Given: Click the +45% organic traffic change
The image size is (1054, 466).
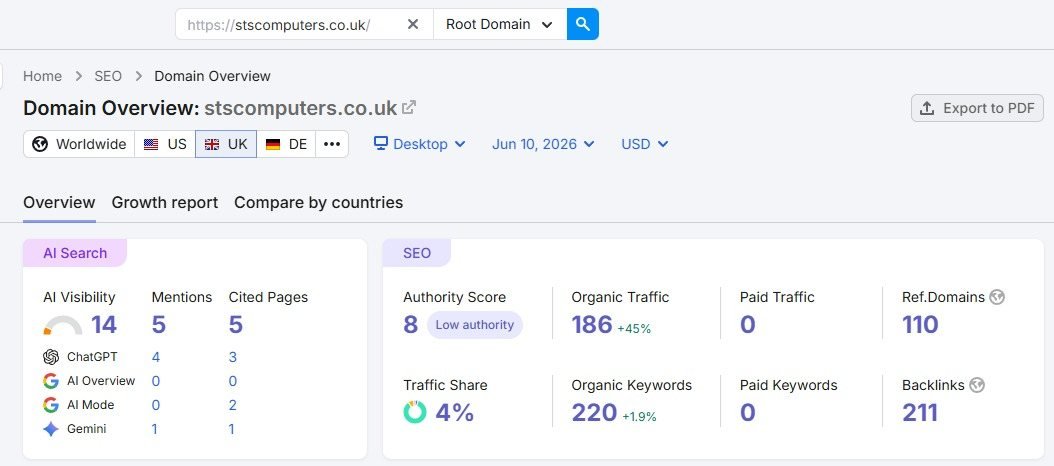Looking at the screenshot, I should tap(634, 329).
